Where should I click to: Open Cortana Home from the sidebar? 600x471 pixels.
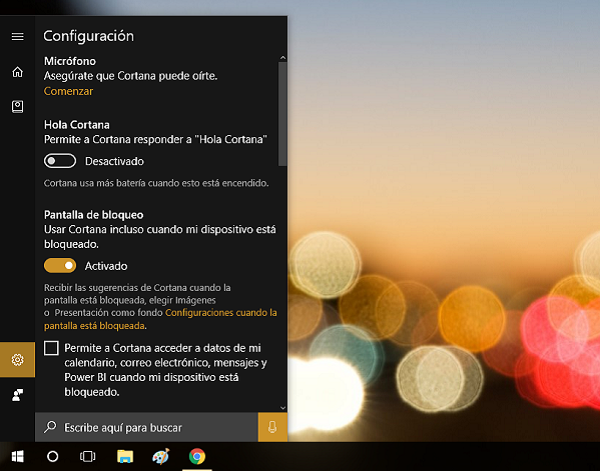point(17,72)
